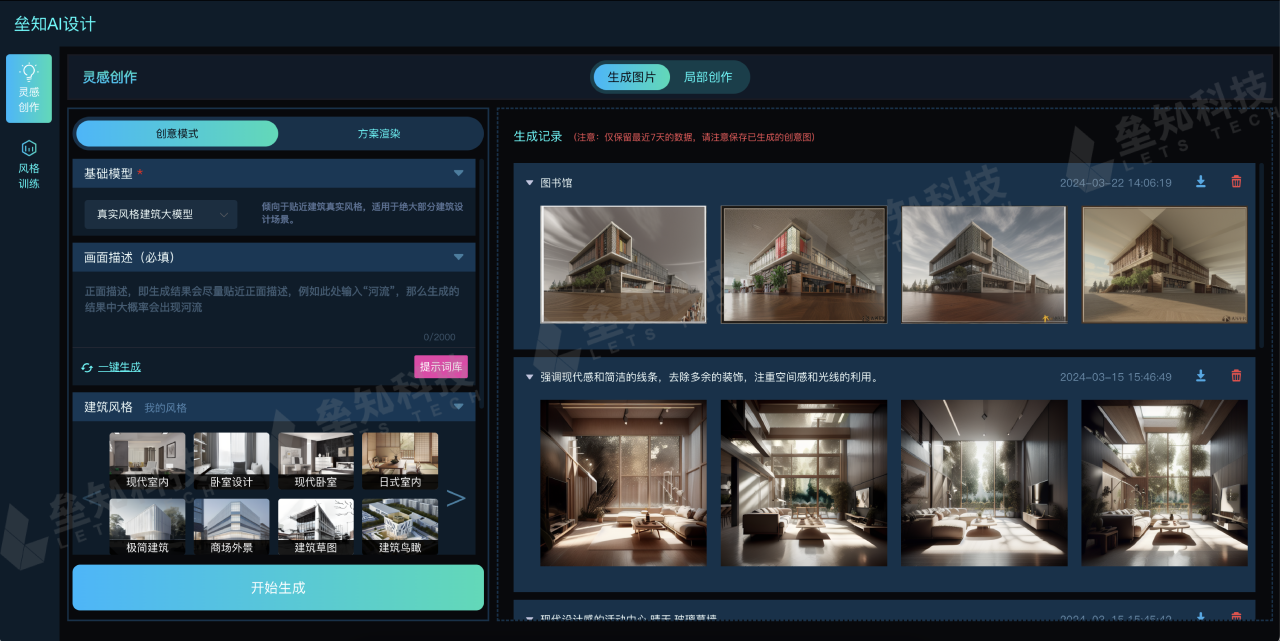This screenshot has height=641, width=1280.
Task: Click the 开始生成 generate button
Action: [277, 588]
